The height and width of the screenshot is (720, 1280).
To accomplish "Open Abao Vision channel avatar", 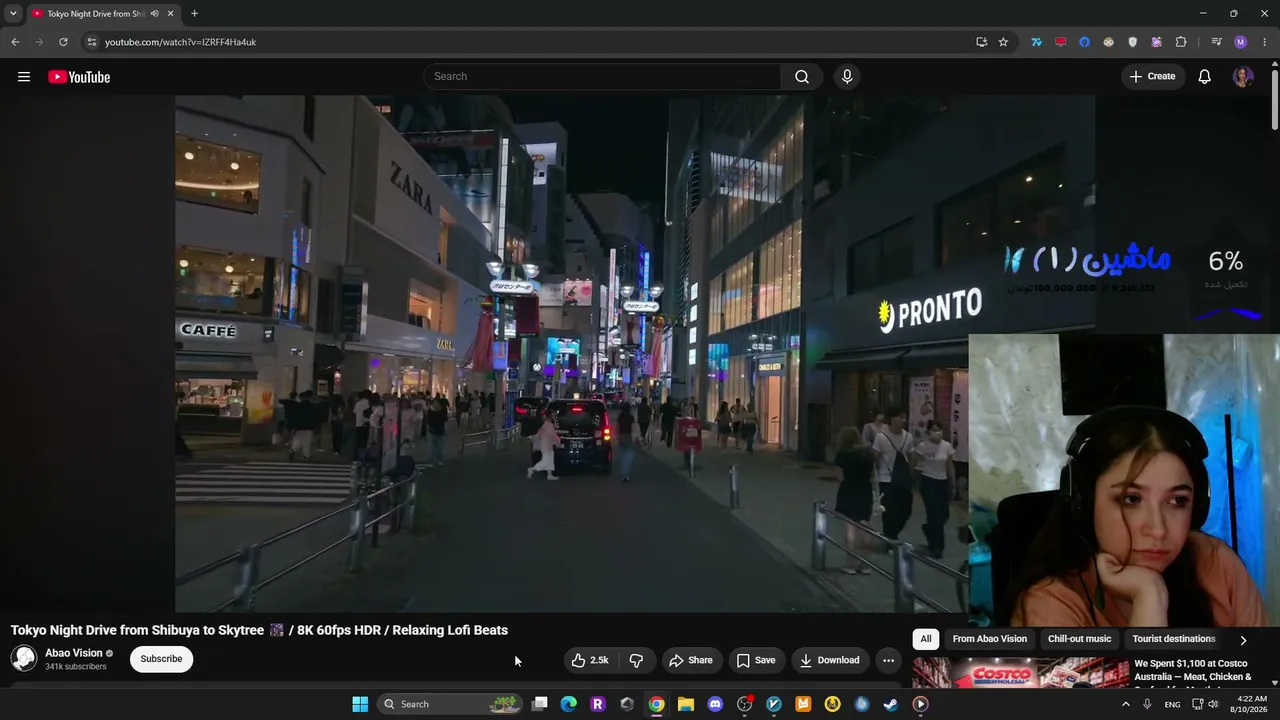I will click(24, 658).
